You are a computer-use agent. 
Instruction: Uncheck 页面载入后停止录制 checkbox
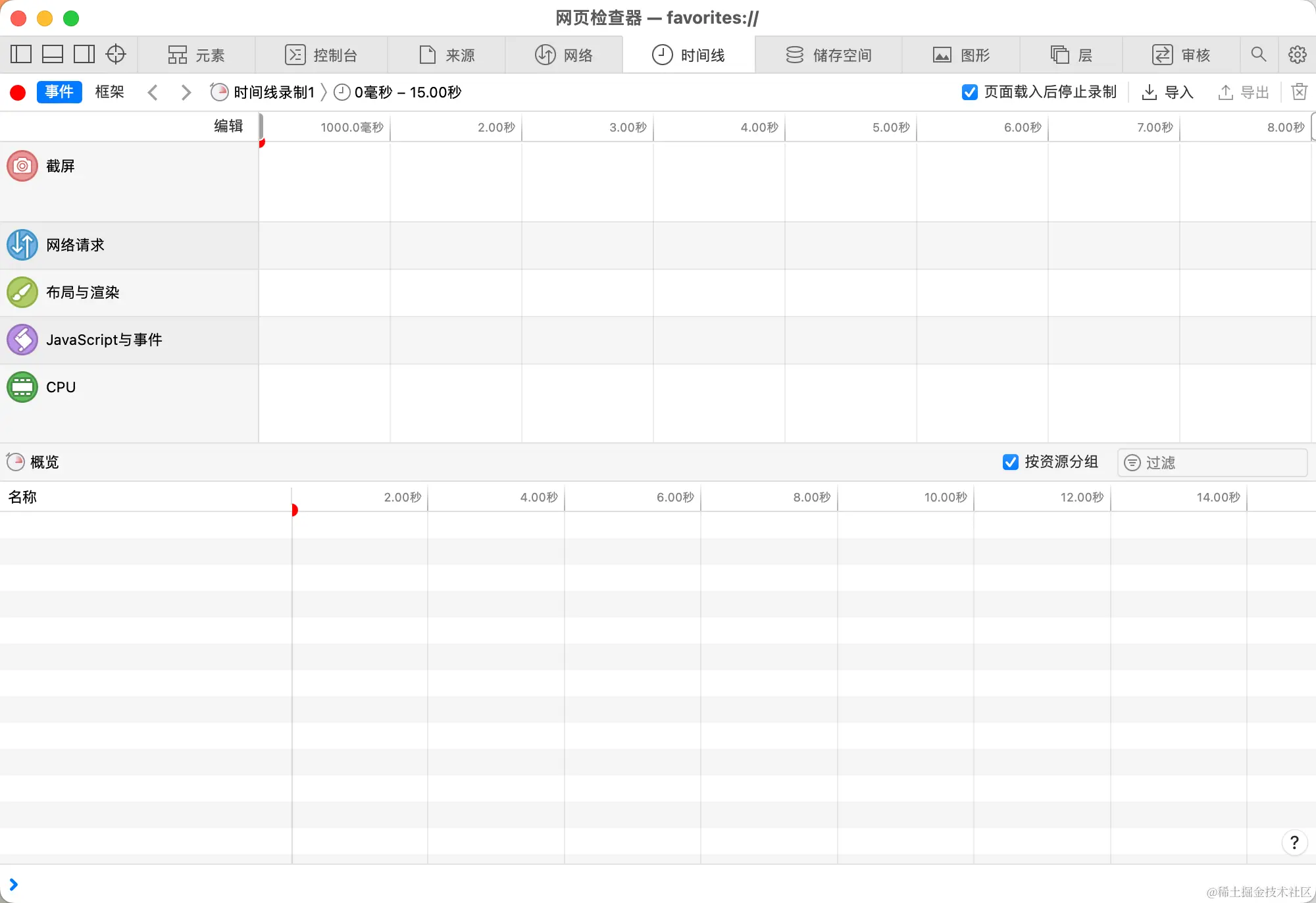click(x=969, y=92)
